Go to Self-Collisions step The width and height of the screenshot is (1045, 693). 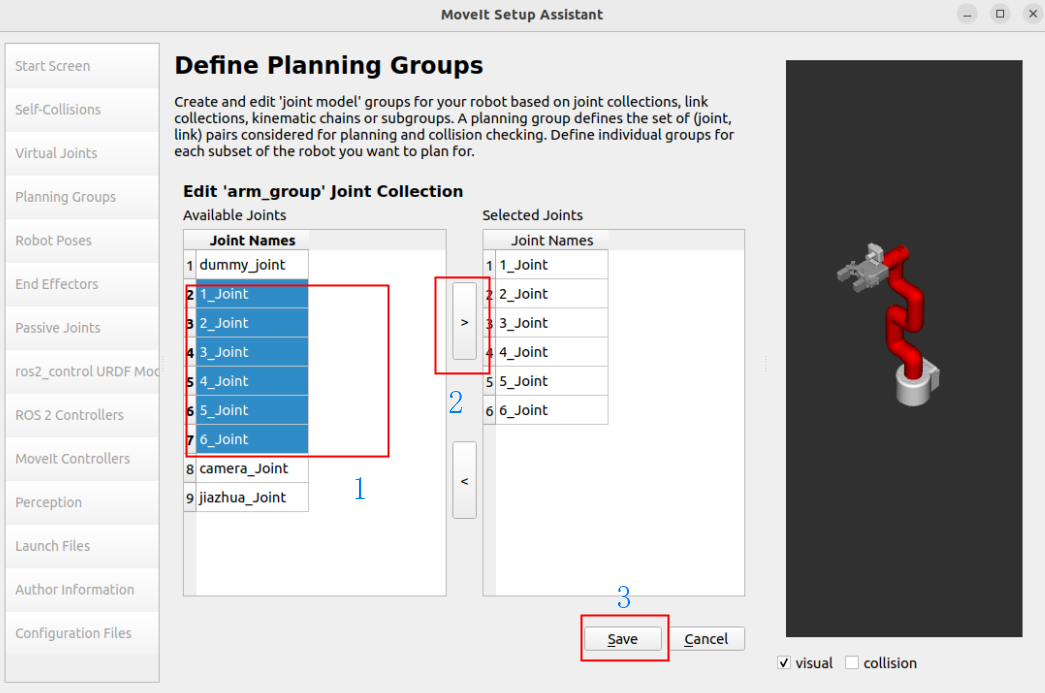click(82, 109)
